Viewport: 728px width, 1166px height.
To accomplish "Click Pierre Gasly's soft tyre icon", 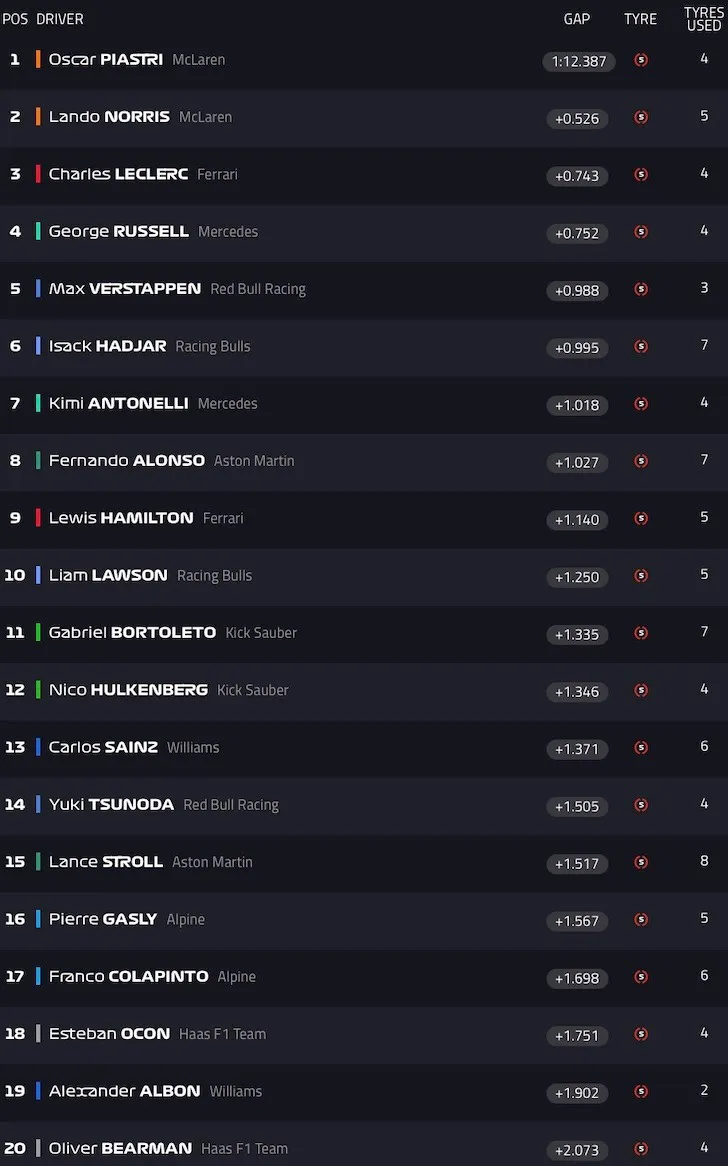I will pos(641,919).
